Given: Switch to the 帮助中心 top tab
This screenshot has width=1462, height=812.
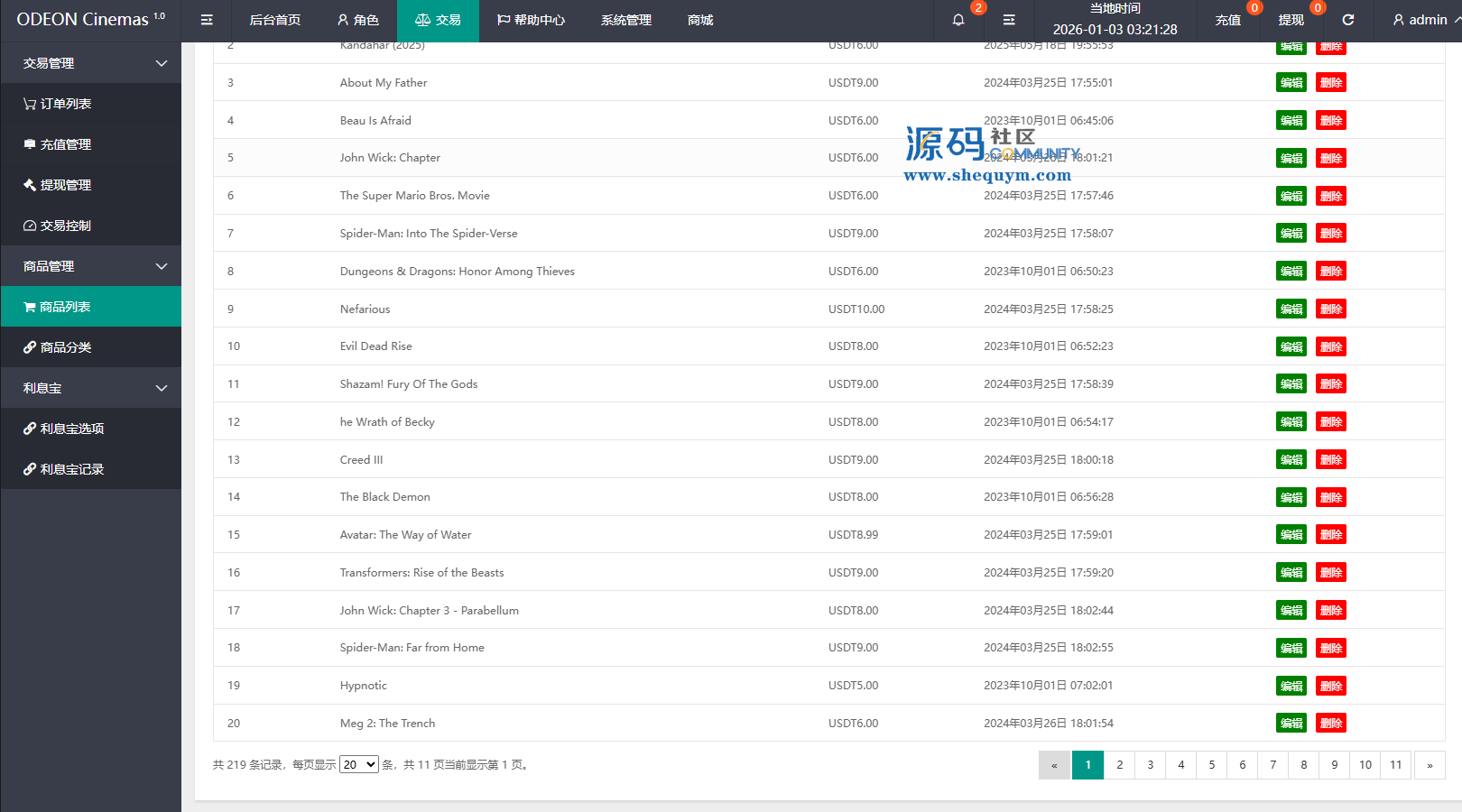Looking at the screenshot, I should [x=532, y=20].
